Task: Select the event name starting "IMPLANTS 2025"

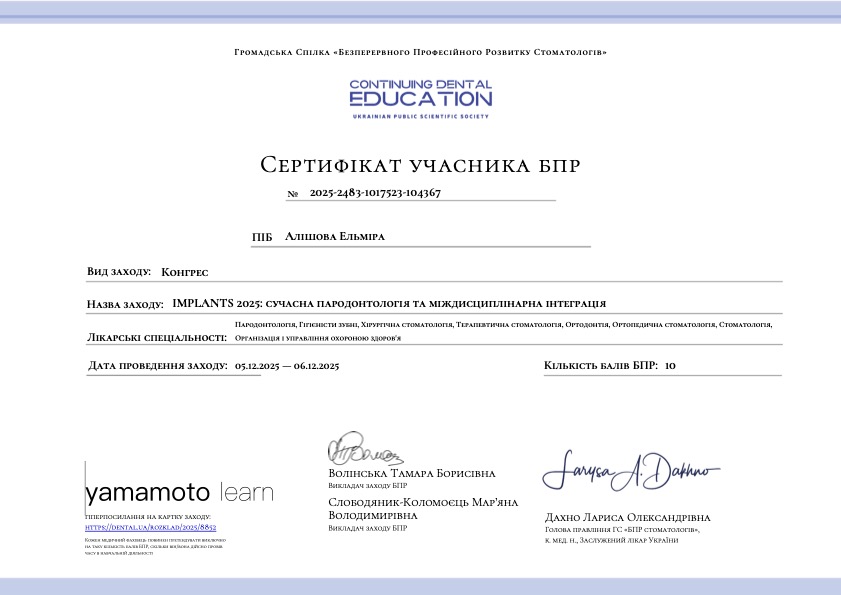Action: click(389, 304)
